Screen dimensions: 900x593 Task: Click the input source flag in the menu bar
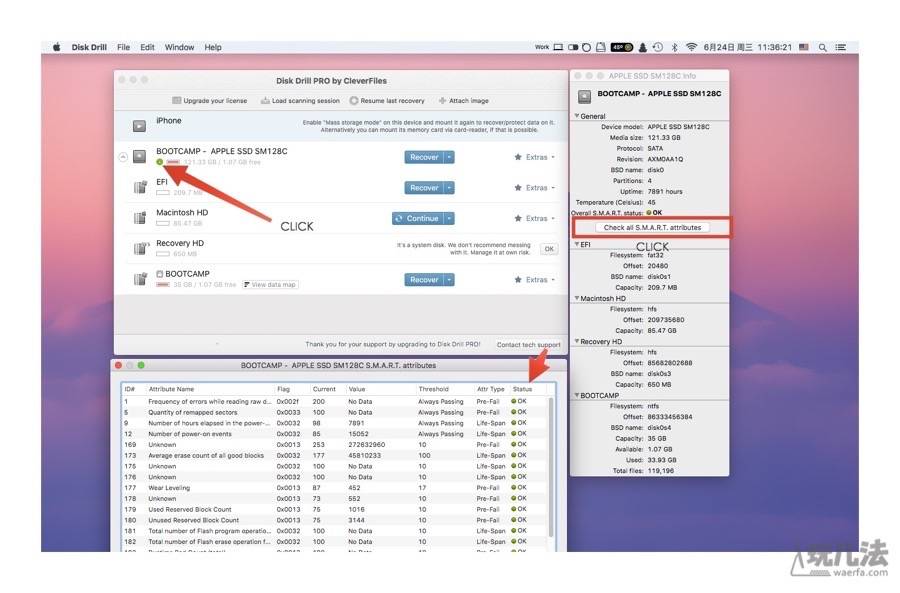(804, 47)
